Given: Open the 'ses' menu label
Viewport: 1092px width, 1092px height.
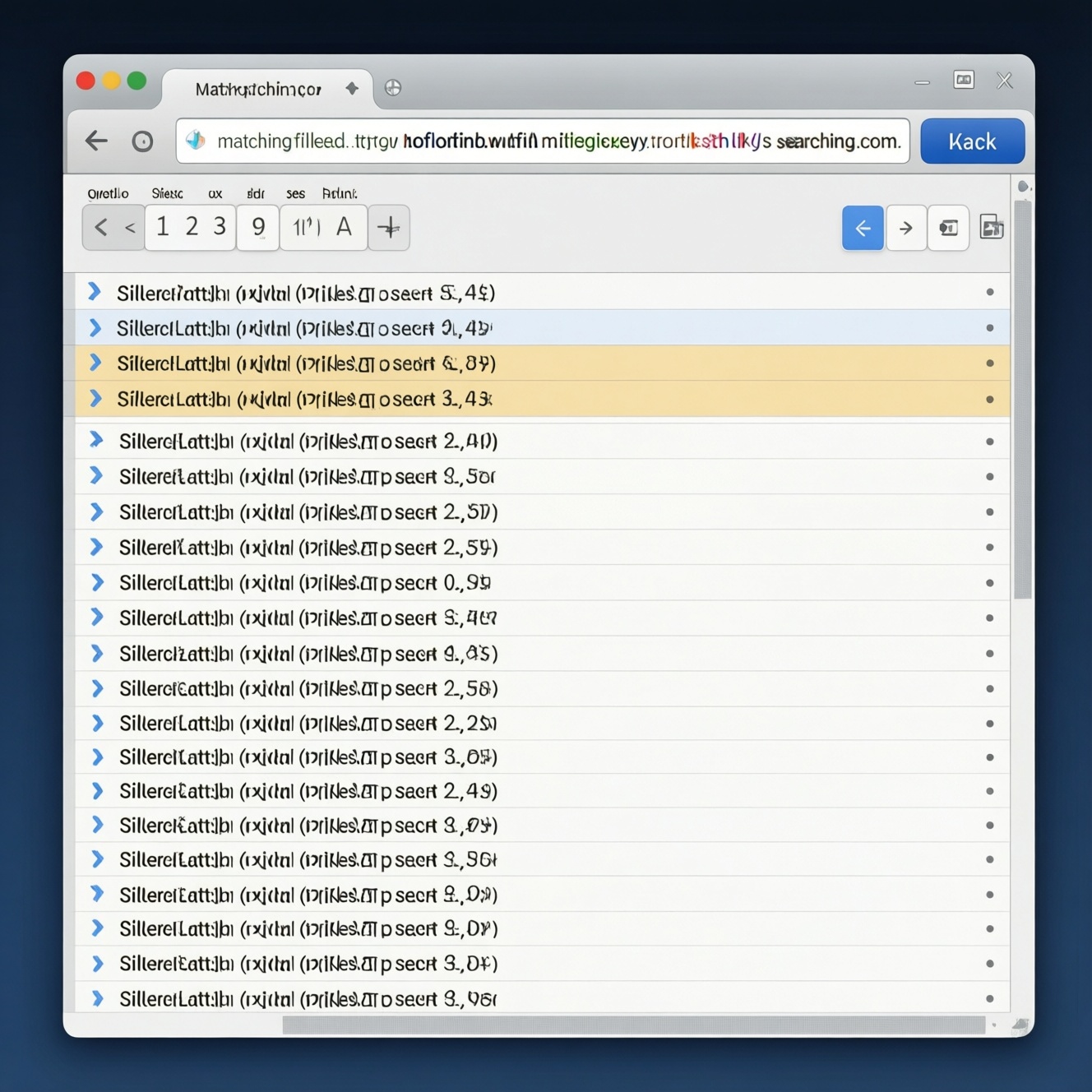Looking at the screenshot, I should click(295, 194).
